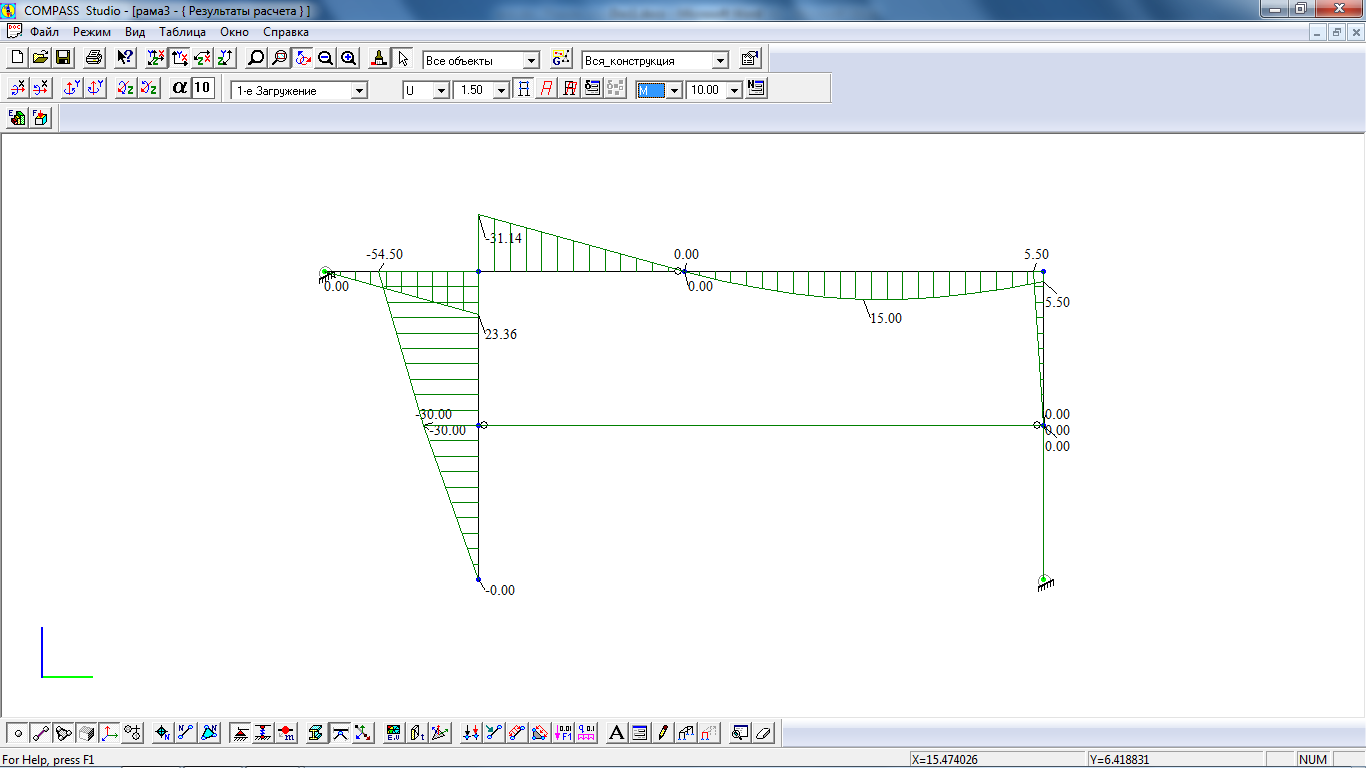Toggle the combined red-black frame button
Image resolution: width=1366 pixels, height=768 pixels.
pyautogui.click(x=569, y=88)
